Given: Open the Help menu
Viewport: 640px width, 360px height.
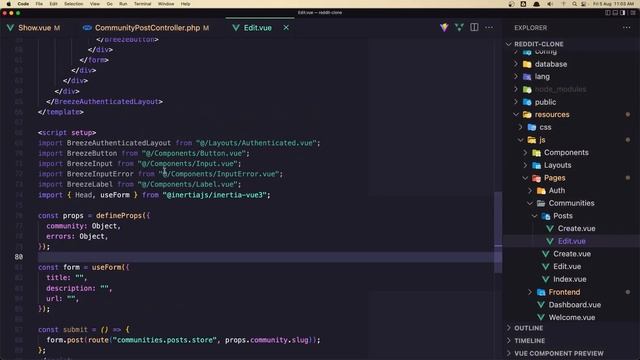Looking at the screenshot, I should 185,4.
